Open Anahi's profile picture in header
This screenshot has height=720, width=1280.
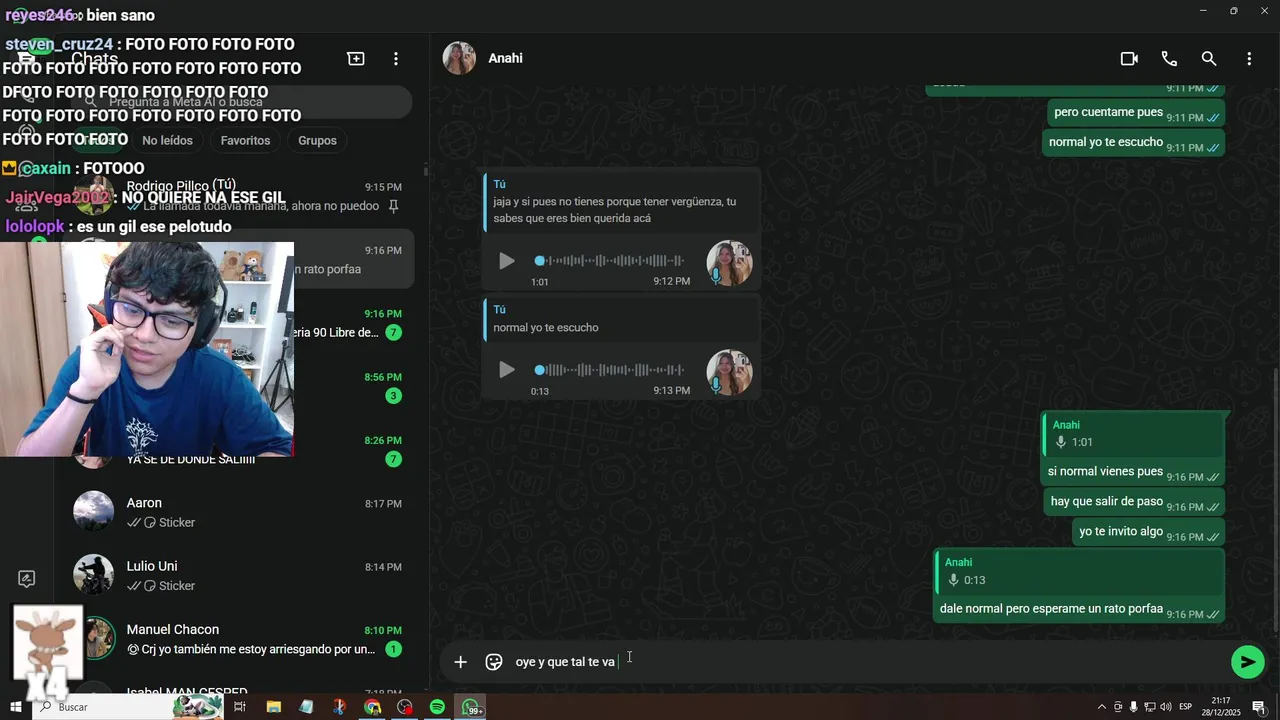point(460,58)
